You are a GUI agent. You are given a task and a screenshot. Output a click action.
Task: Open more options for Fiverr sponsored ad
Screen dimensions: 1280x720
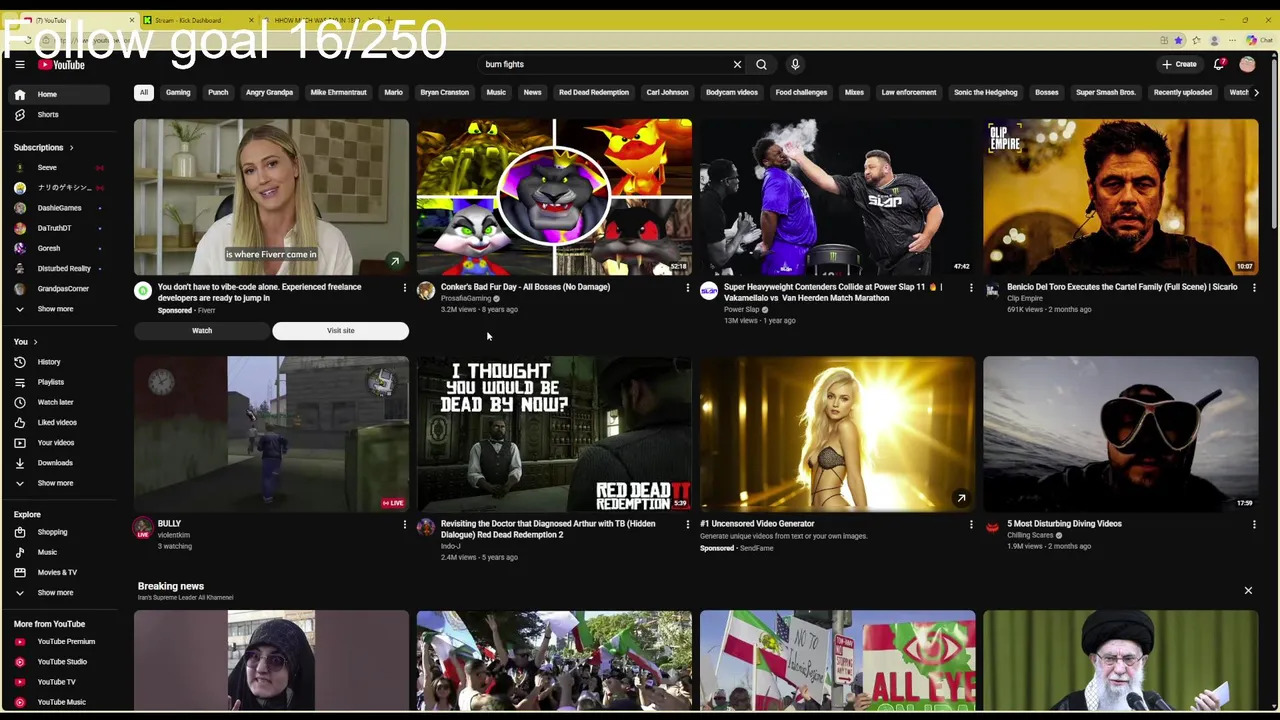coord(404,288)
